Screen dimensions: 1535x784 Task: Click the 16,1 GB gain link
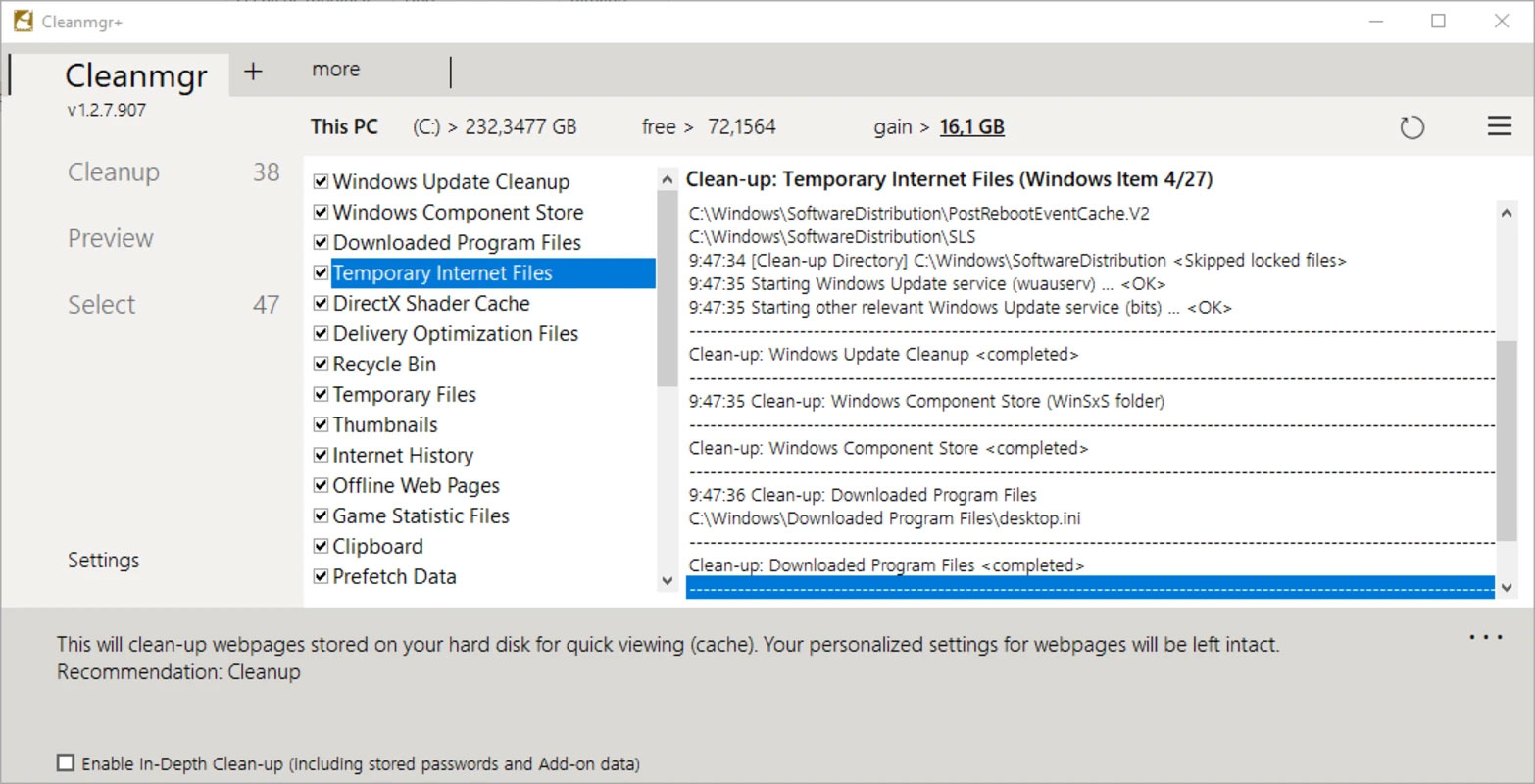[972, 127]
